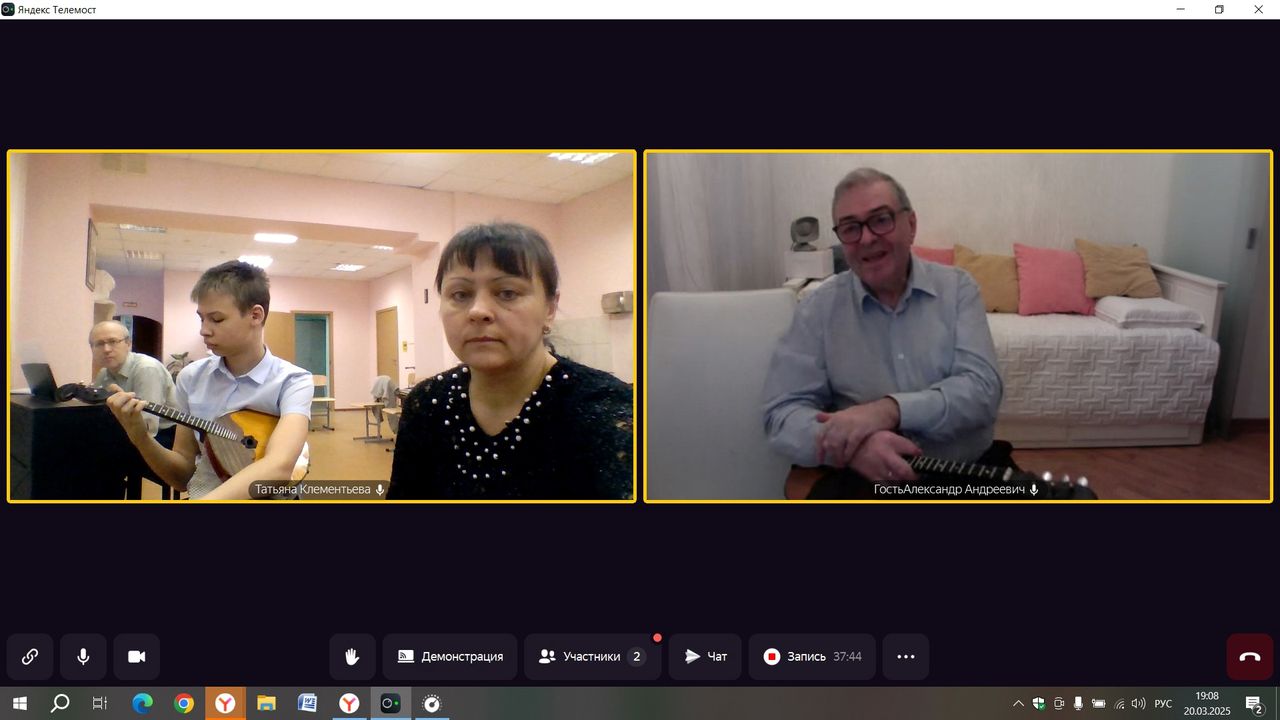Image resolution: width=1280 pixels, height=720 pixels.
Task: Open Windows Security tray icon
Action: coord(1039,704)
